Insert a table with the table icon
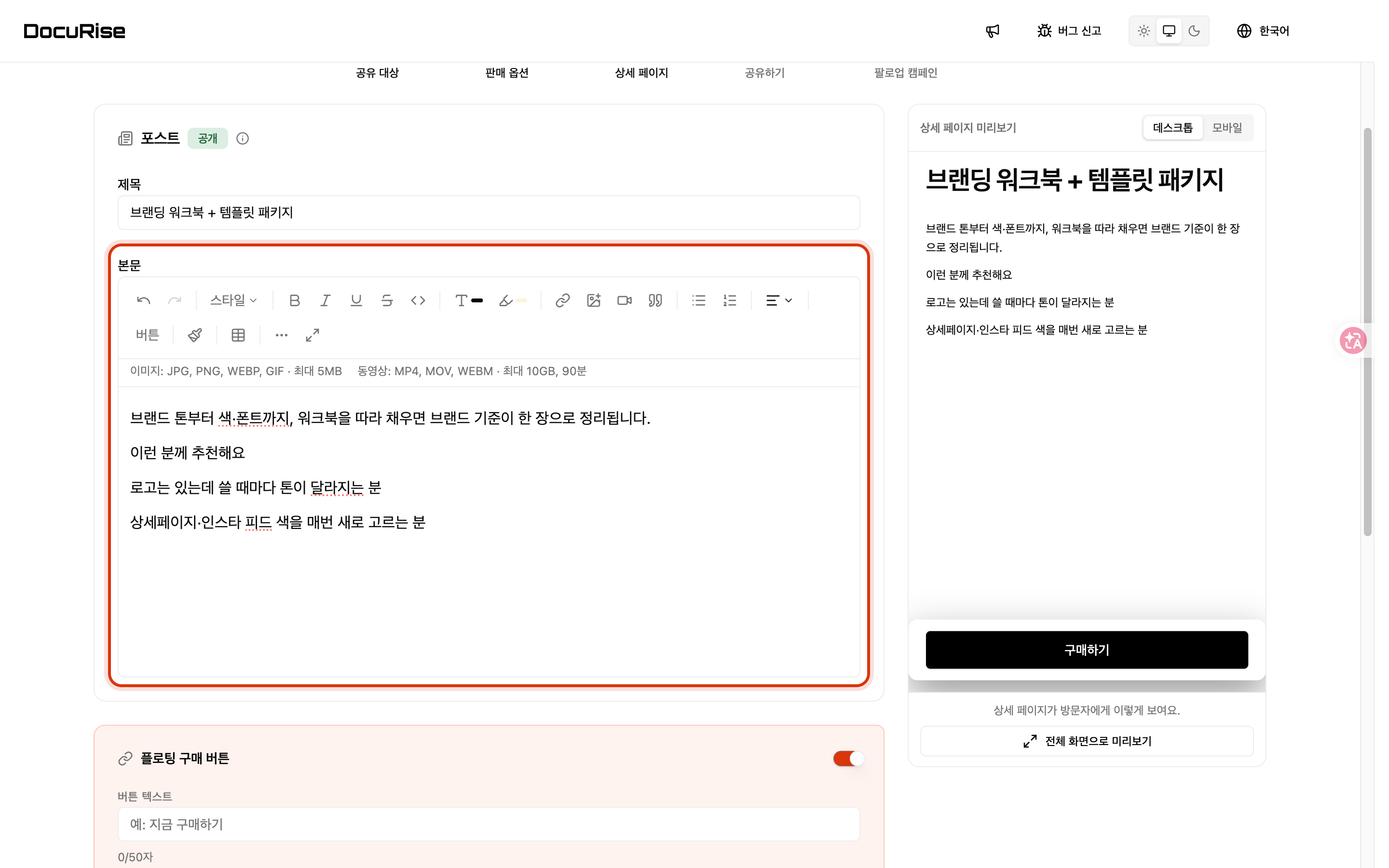This screenshot has height=868, width=1389. coord(238,335)
